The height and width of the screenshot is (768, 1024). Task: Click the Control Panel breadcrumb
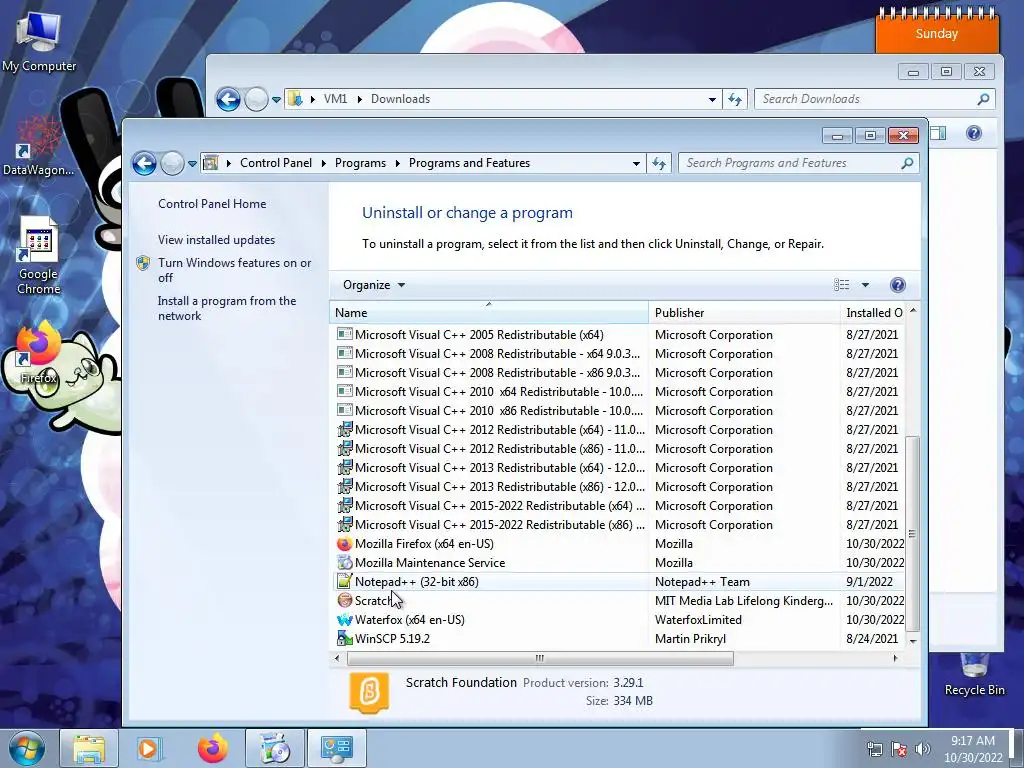pyautogui.click(x=276, y=163)
